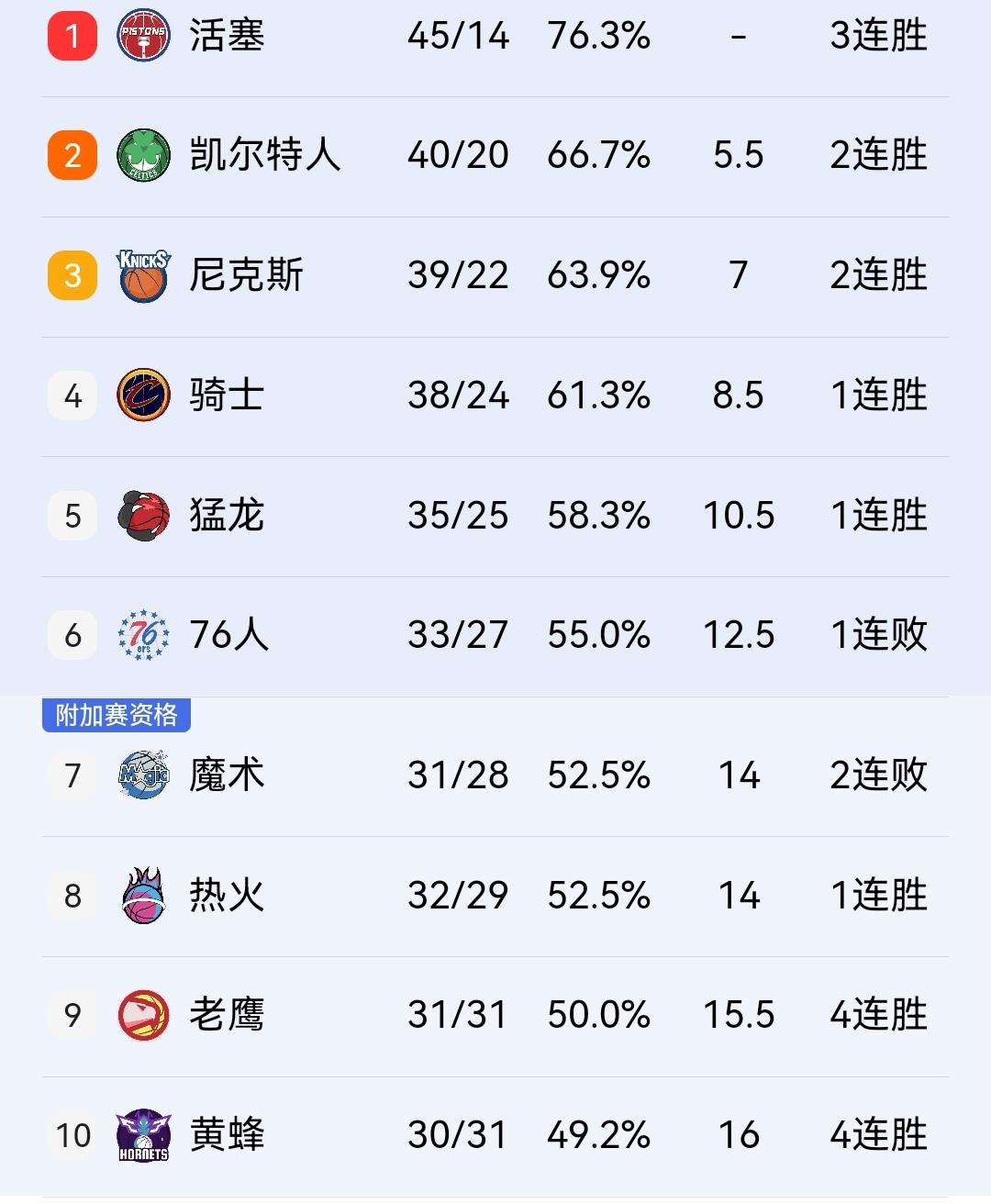
Task: Select the rank 2 orange badge
Action: click(72, 154)
